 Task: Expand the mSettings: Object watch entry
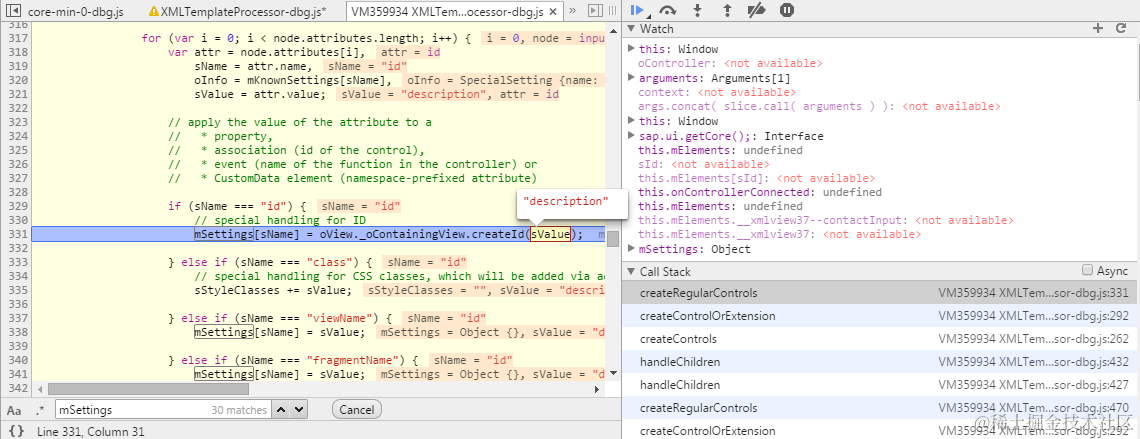click(631, 249)
